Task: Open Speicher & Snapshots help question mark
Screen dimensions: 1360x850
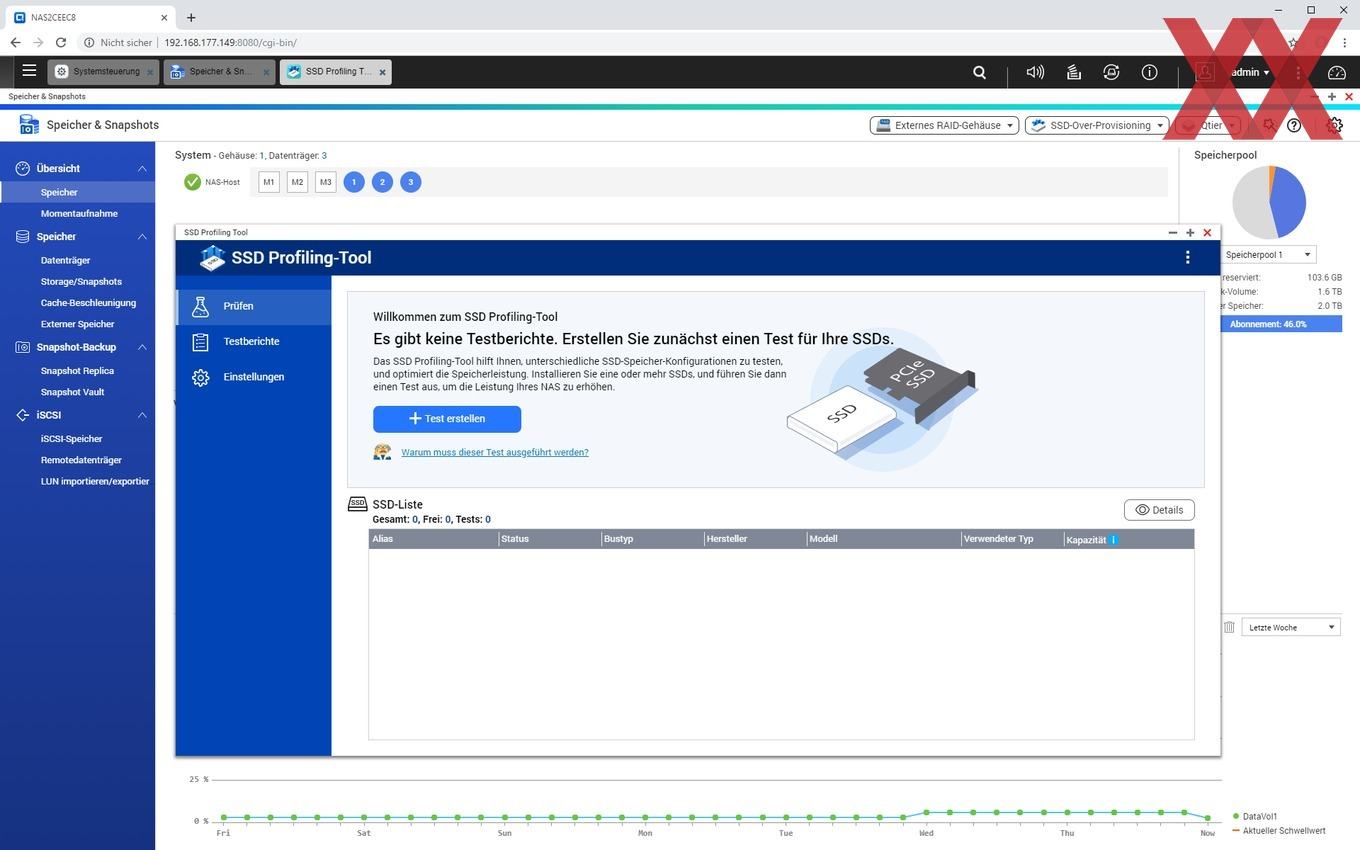Action: pos(1294,125)
